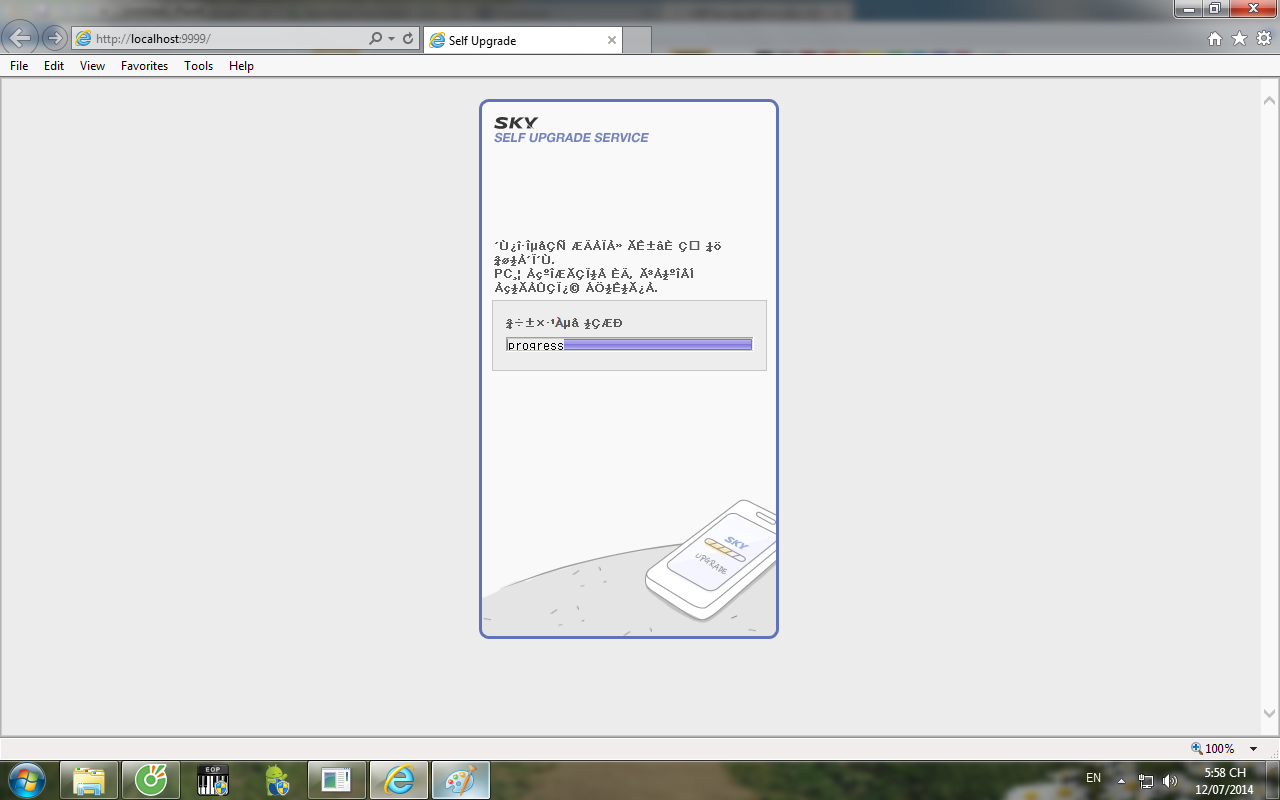This screenshot has height=800, width=1280.
Task: Click the address bar URL localhost:9999
Action: (154, 39)
